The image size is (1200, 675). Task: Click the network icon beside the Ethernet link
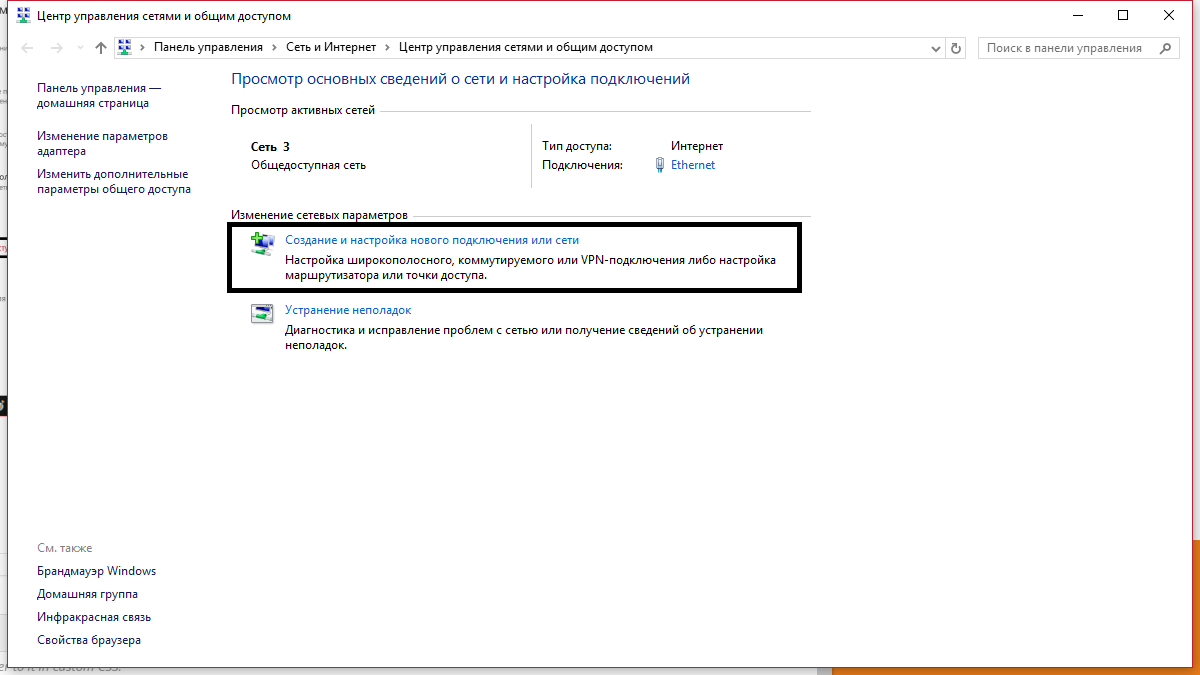pos(660,165)
